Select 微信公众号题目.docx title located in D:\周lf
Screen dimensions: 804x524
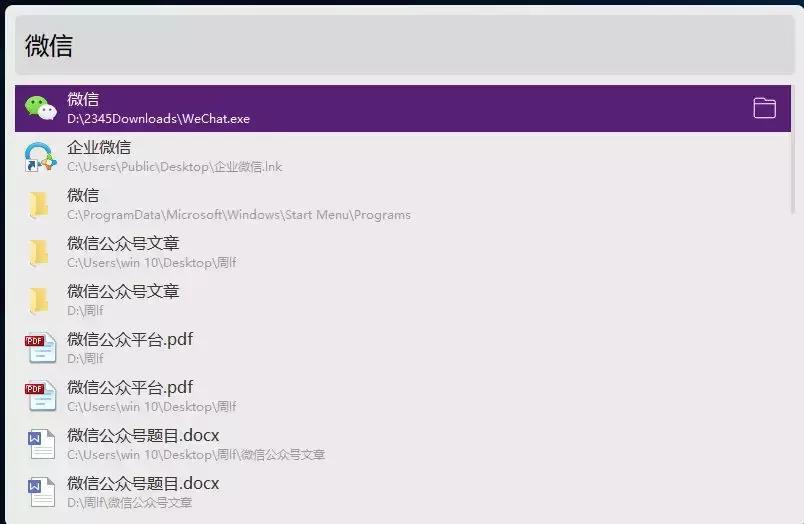point(143,483)
